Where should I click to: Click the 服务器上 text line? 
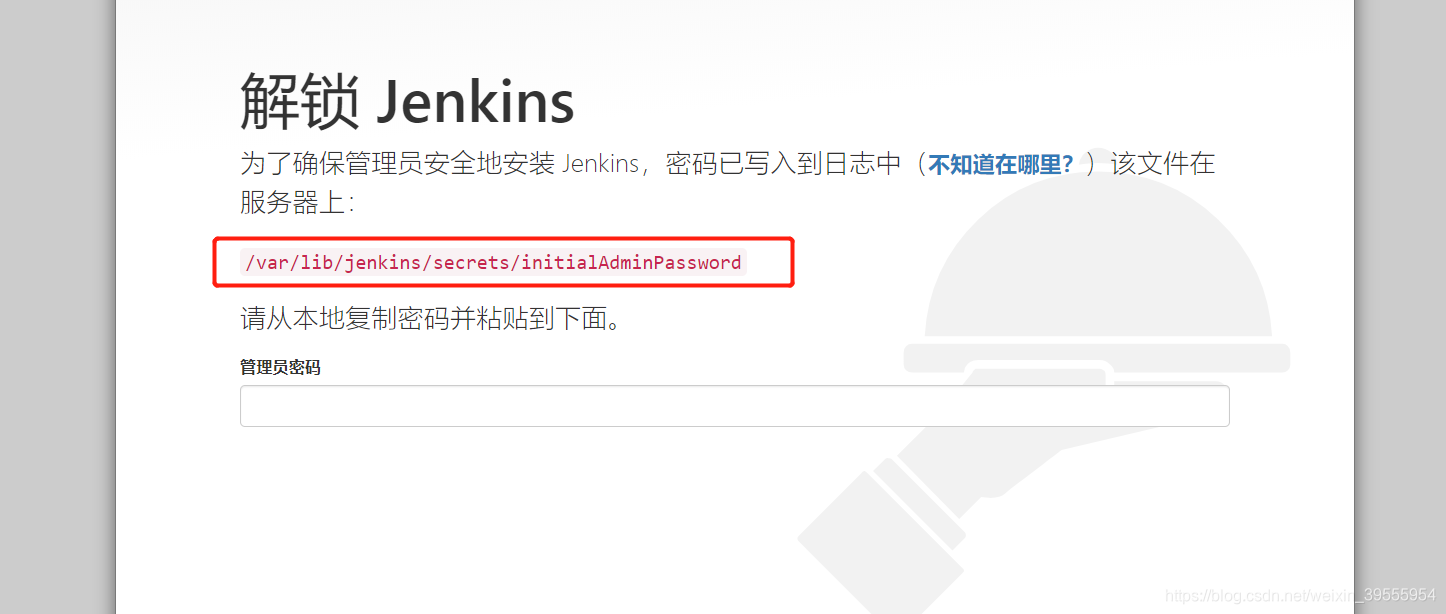click(x=297, y=202)
